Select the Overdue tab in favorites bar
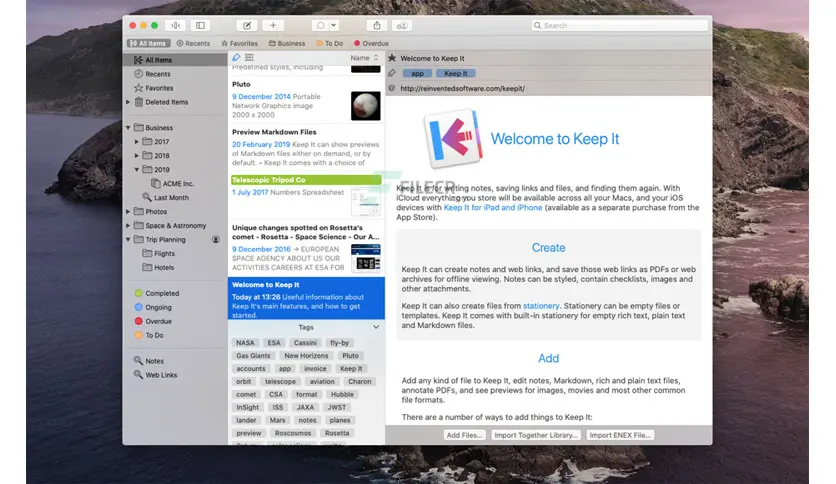This screenshot has width=836, height=484. coord(371,44)
